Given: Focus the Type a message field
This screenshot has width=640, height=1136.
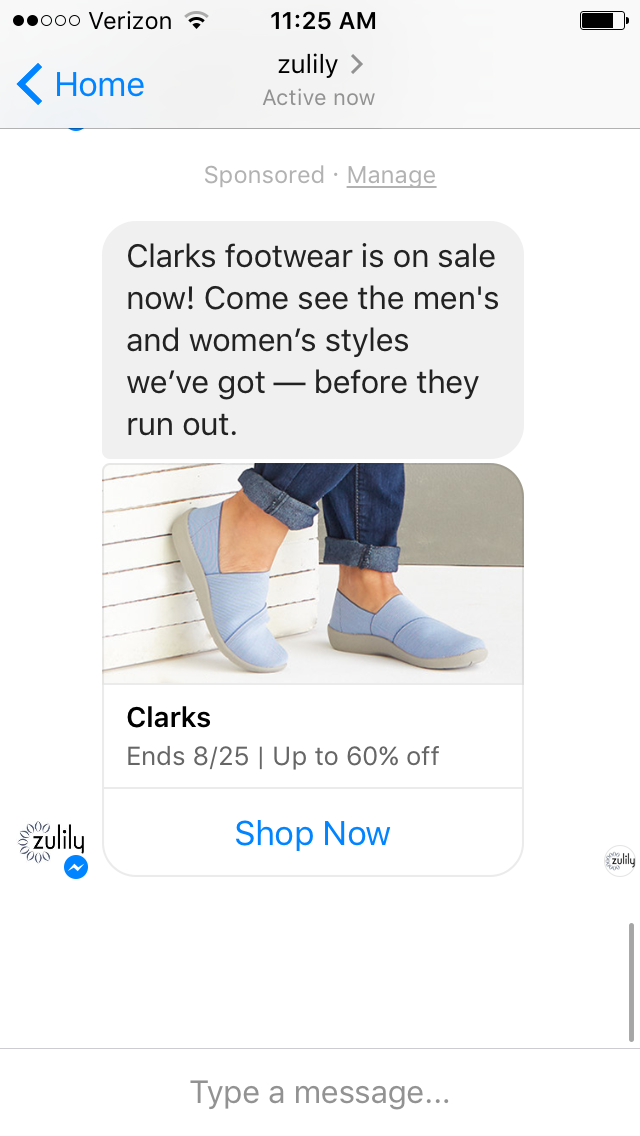Looking at the screenshot, I should pos(320,1093).
